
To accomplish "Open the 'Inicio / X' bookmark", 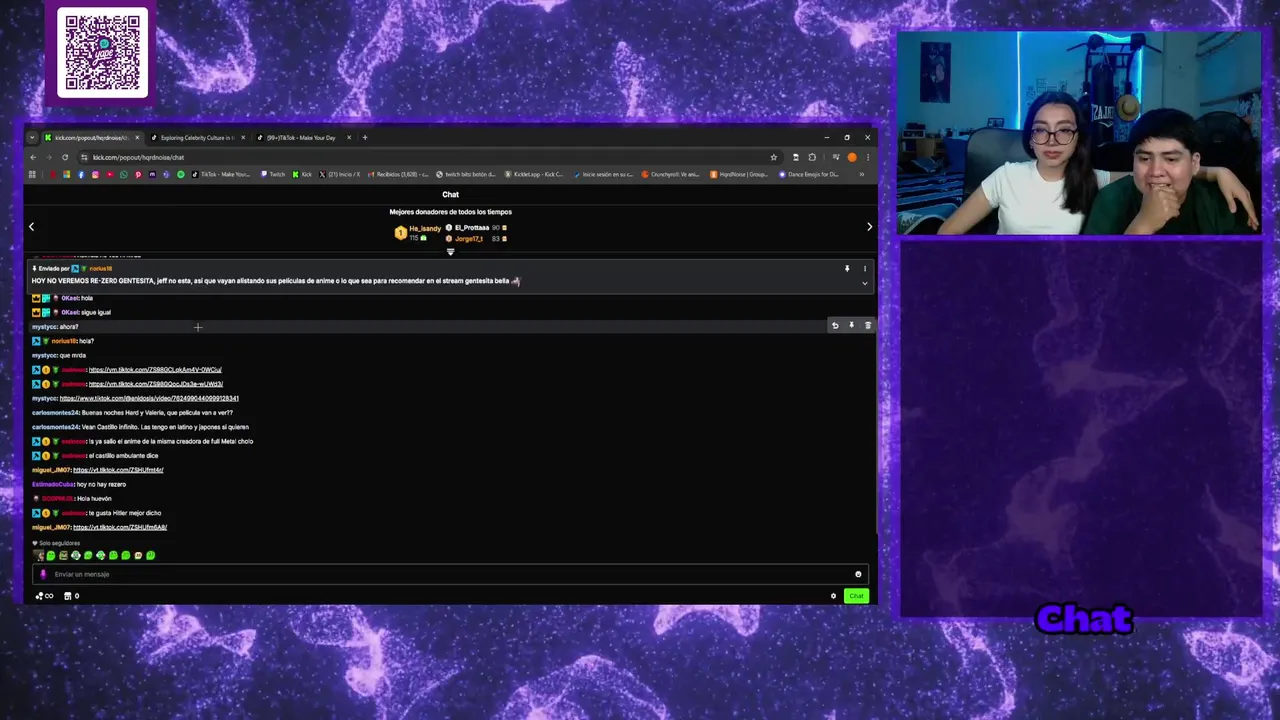I will tap(340, 174).
